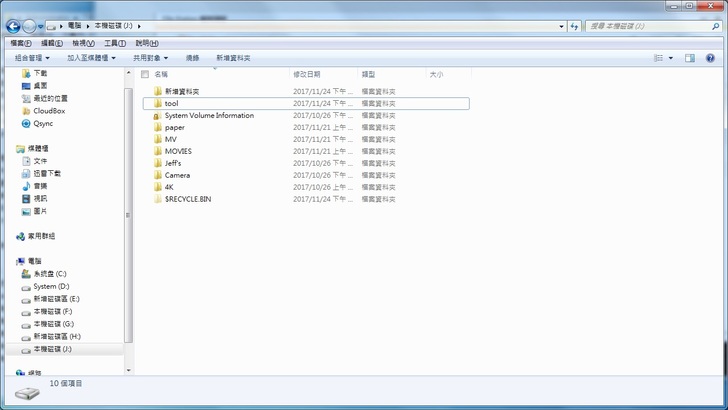The width and height of the screenshot is (728, 410).
Task: Open 本機磁碟 (G:) drive
Action: [53, 324]
